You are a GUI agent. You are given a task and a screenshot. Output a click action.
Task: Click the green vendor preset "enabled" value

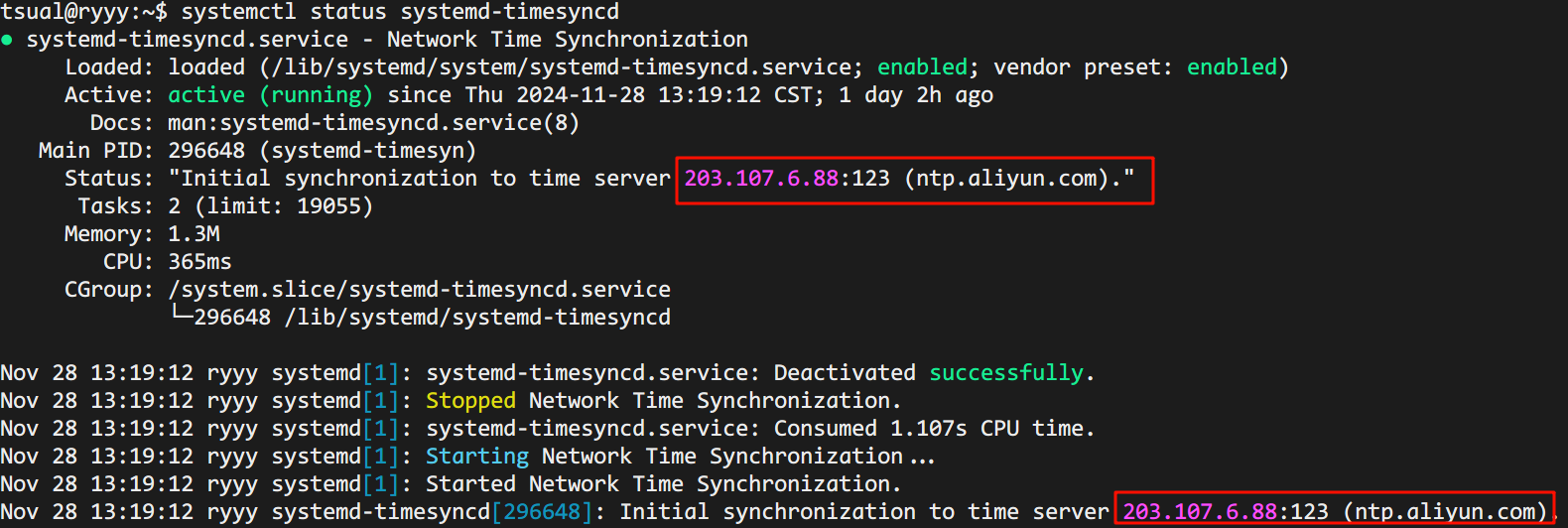(x=1232, y=67)
